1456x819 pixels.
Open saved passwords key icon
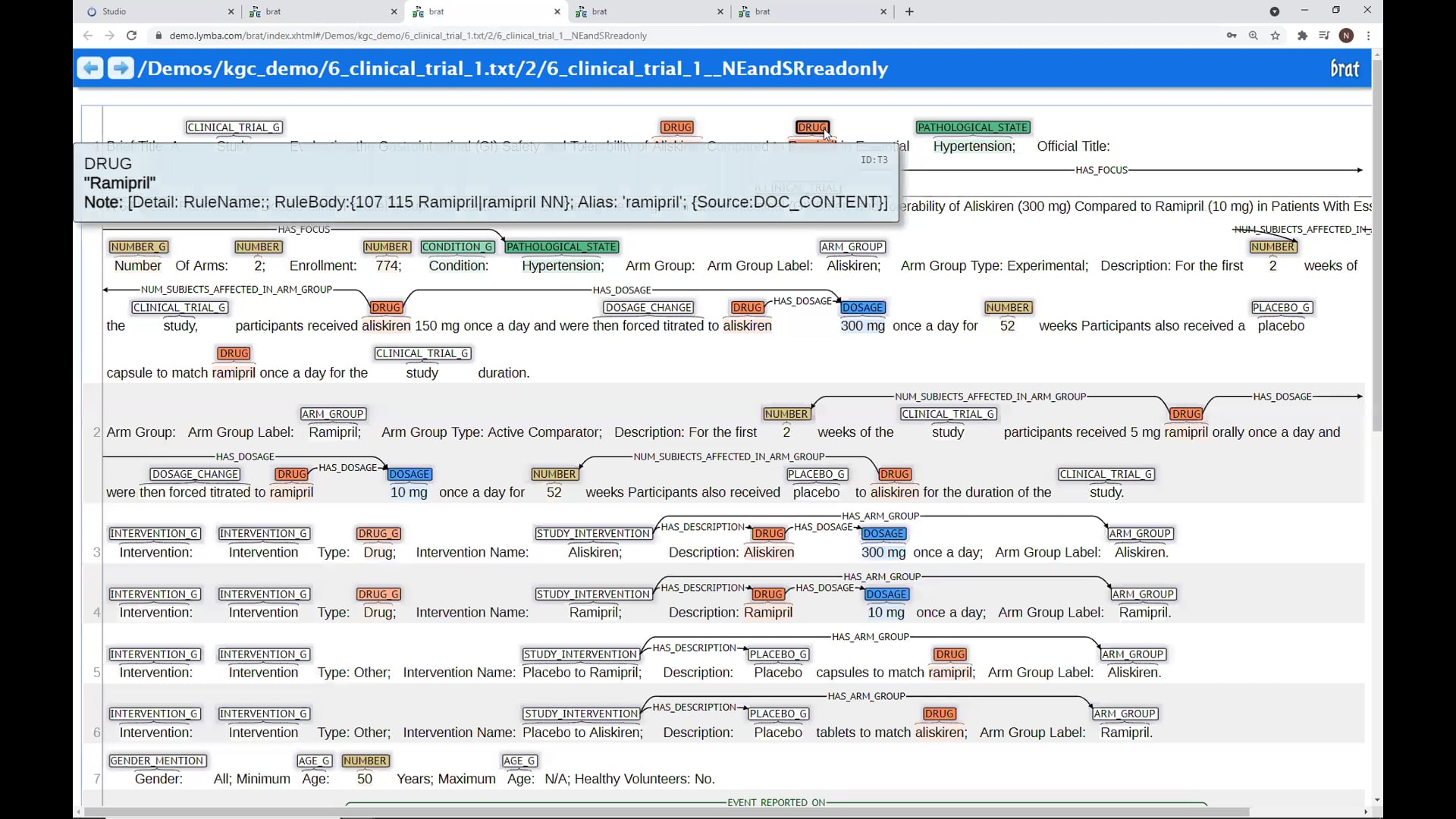(x=1232, y=36)
